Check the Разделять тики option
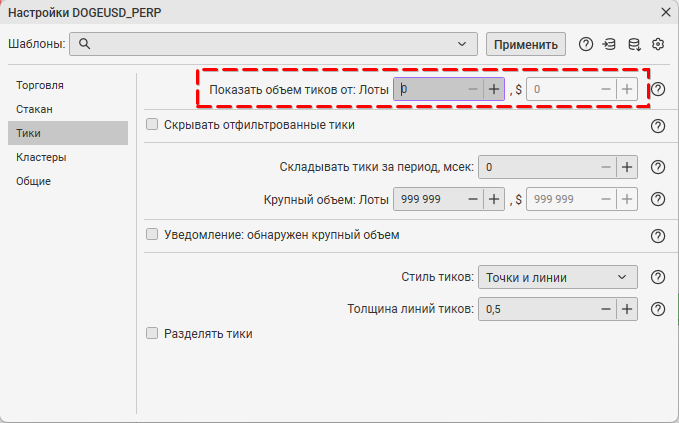 tap(153, 333)
